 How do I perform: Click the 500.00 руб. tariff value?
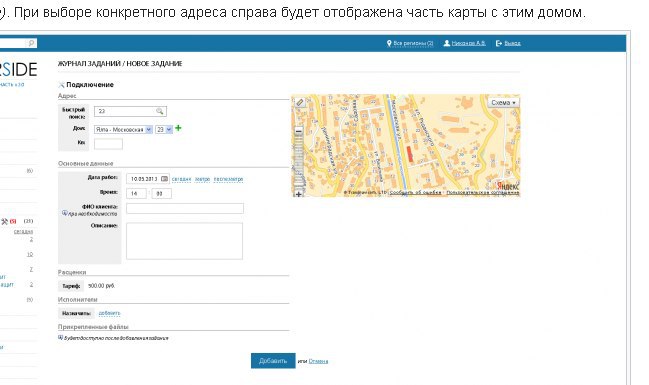click(101, 286)
